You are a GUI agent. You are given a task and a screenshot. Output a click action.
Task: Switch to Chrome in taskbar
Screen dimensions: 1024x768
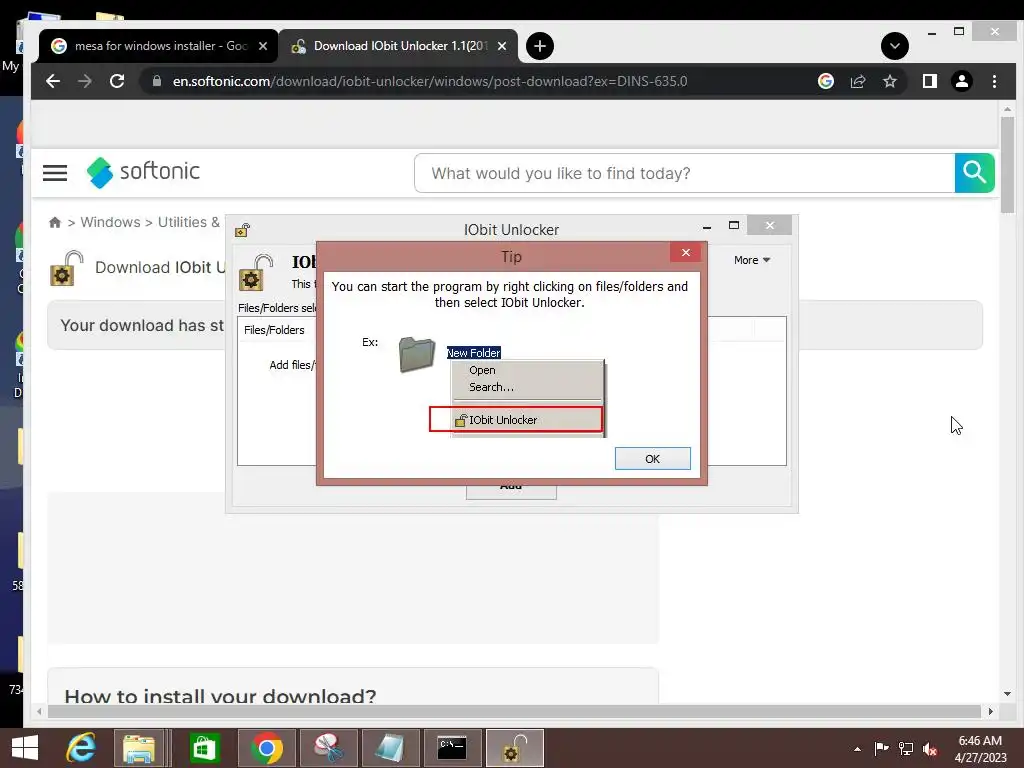click(x=266, y=748)
